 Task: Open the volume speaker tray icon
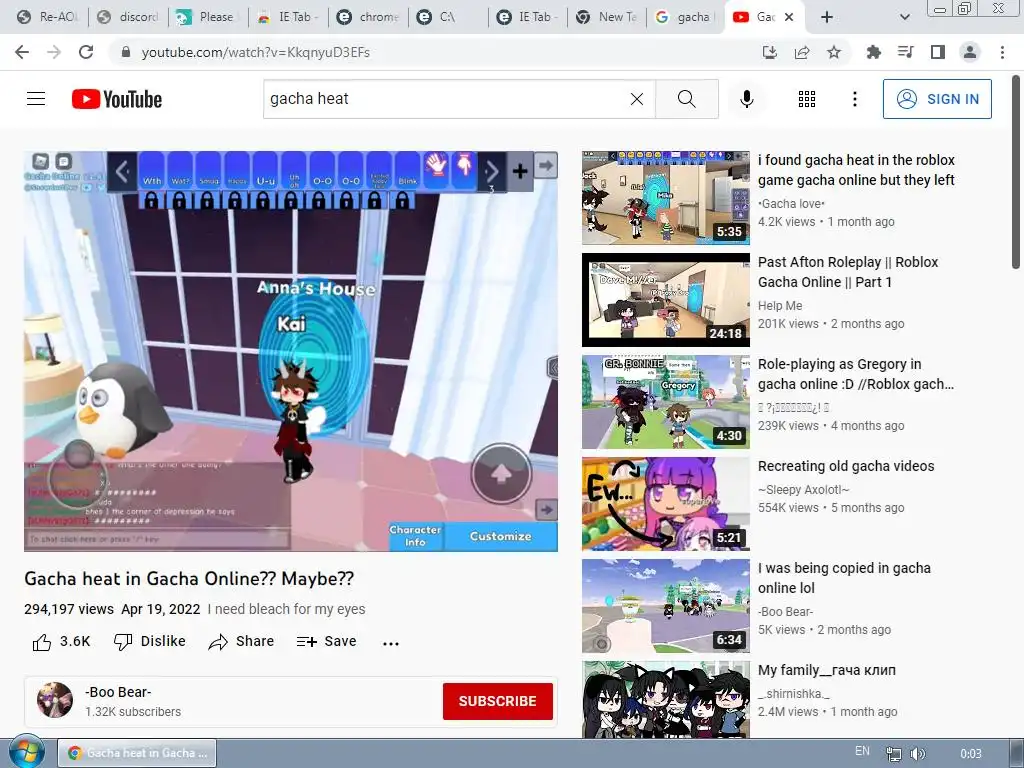[918, 754]
